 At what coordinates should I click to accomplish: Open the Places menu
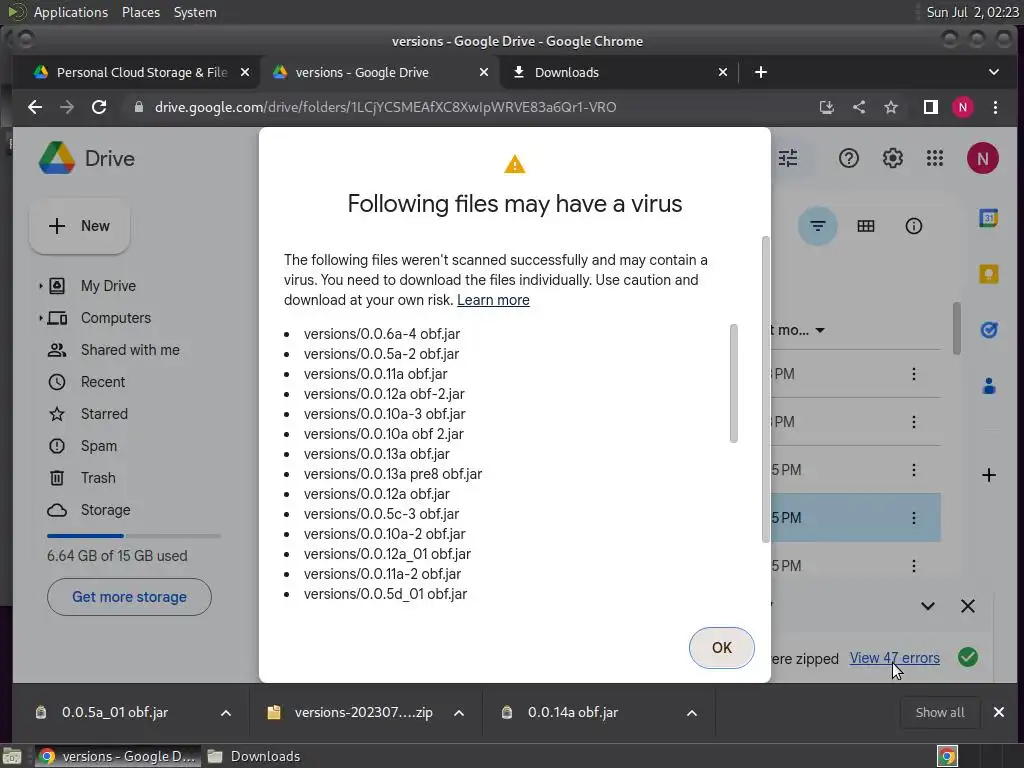coord(141,12)
